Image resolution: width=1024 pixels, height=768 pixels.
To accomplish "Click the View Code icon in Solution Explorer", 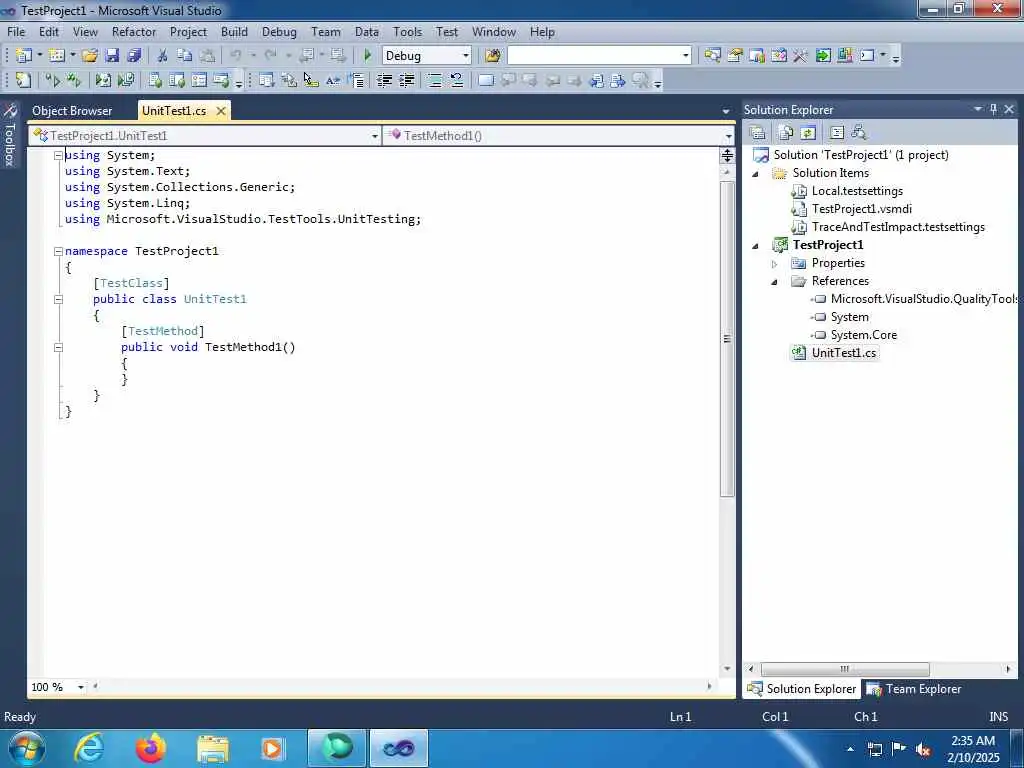I will [x=837, y=133].
